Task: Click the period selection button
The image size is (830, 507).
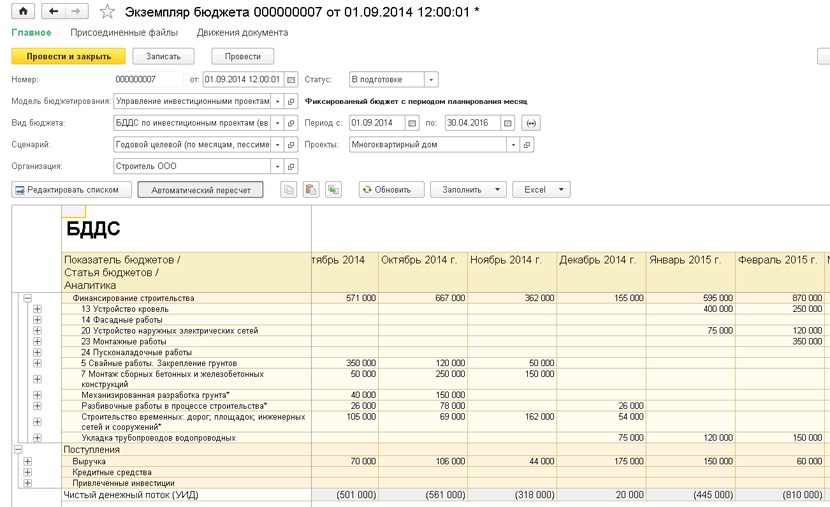Action: [x=531, y=123]
